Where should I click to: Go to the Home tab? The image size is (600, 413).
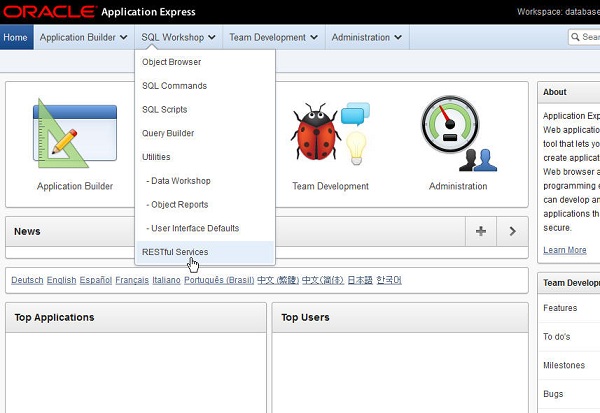pos(16,37)
